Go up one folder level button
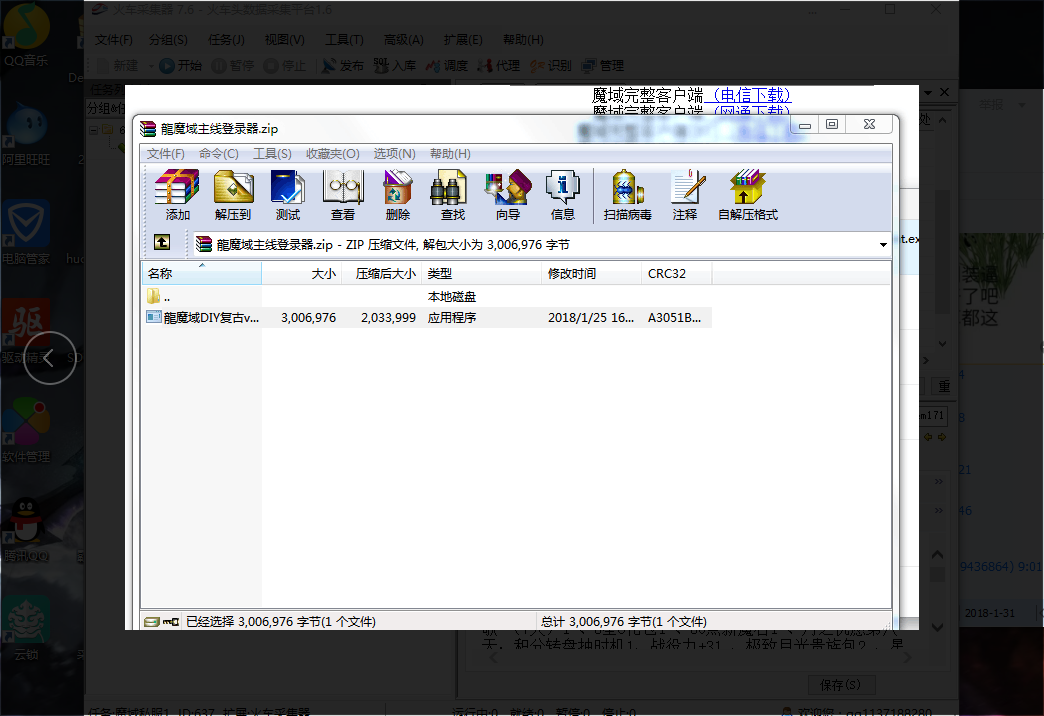 [161, 243]
